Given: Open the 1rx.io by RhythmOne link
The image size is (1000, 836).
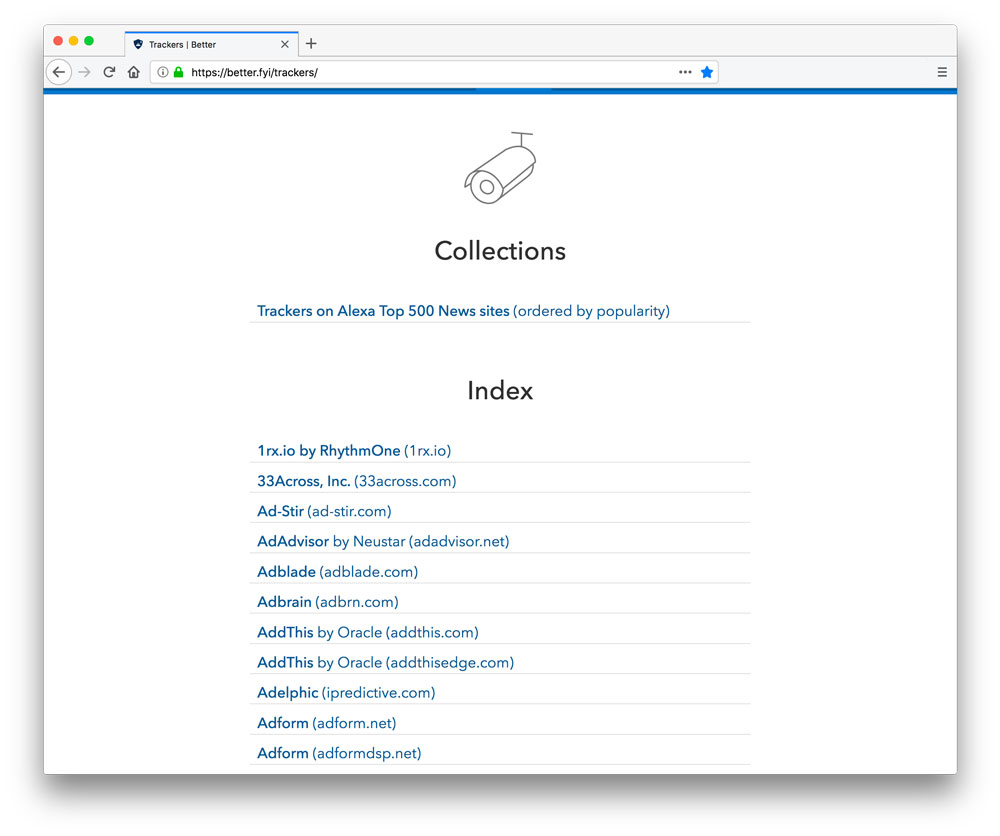Looking at the screenshot, I should (x=354, y=451).
